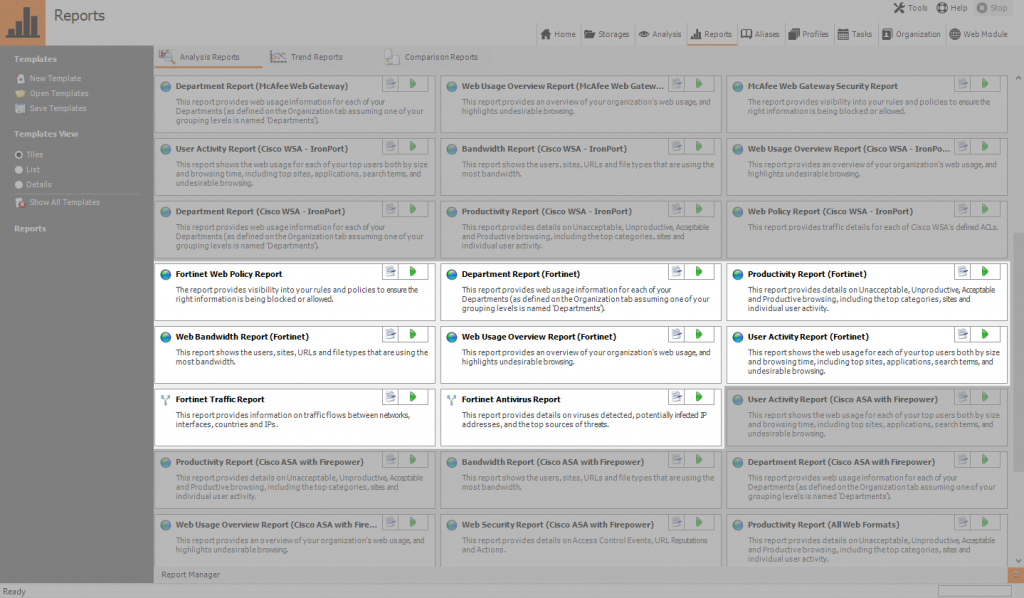Run Web Policy Report (Cisco WSA - IronPort)
1024x598 pixels.
(985, 209)
